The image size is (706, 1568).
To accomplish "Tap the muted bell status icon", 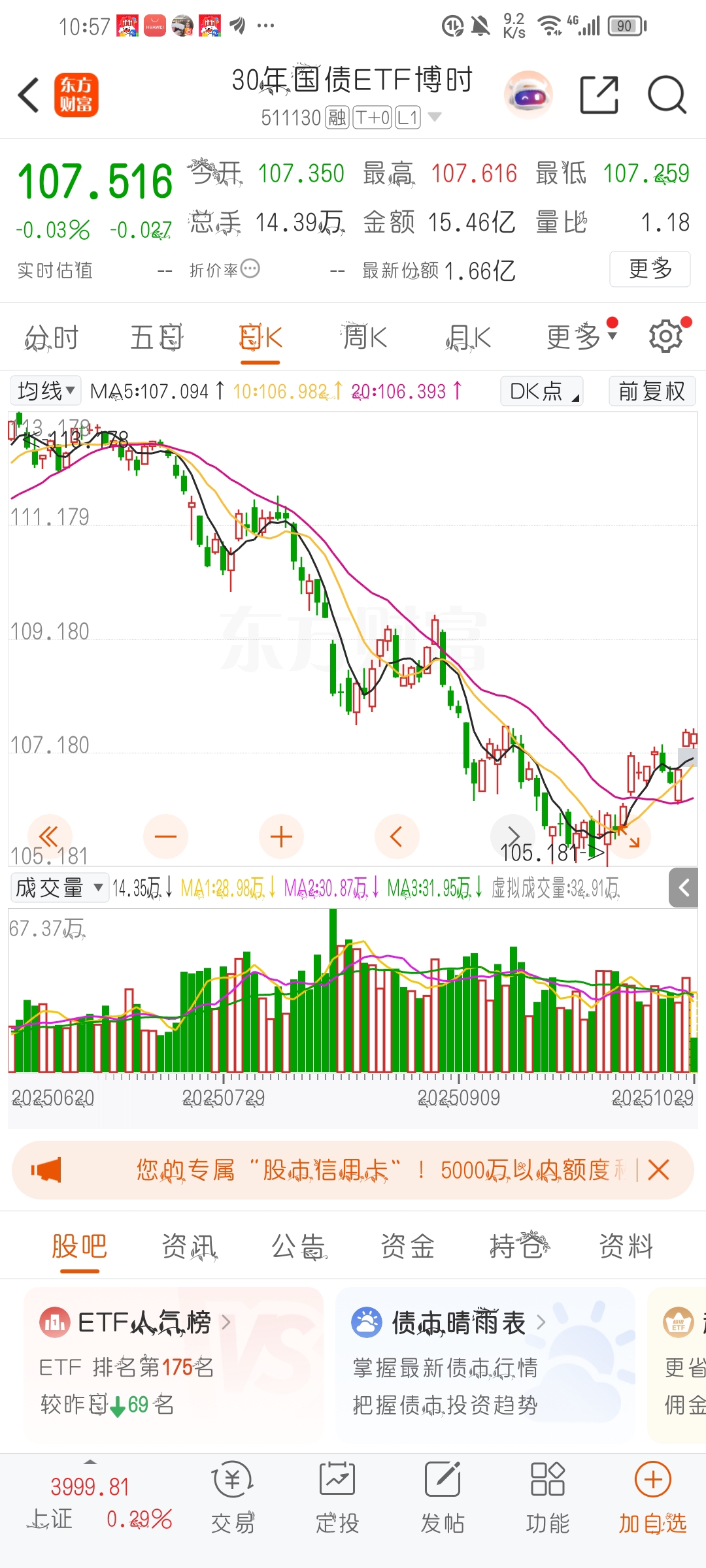I will coord(480,26).
